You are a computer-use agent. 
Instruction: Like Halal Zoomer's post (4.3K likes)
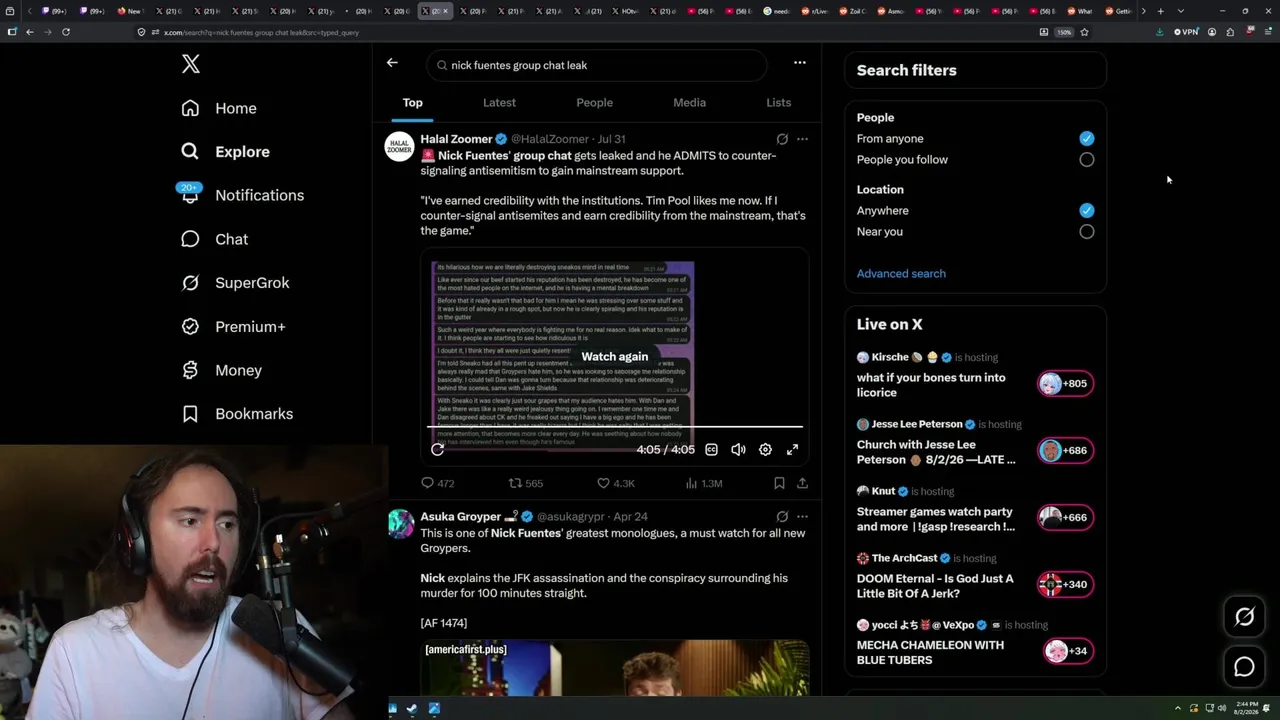(x=615, y=483)
